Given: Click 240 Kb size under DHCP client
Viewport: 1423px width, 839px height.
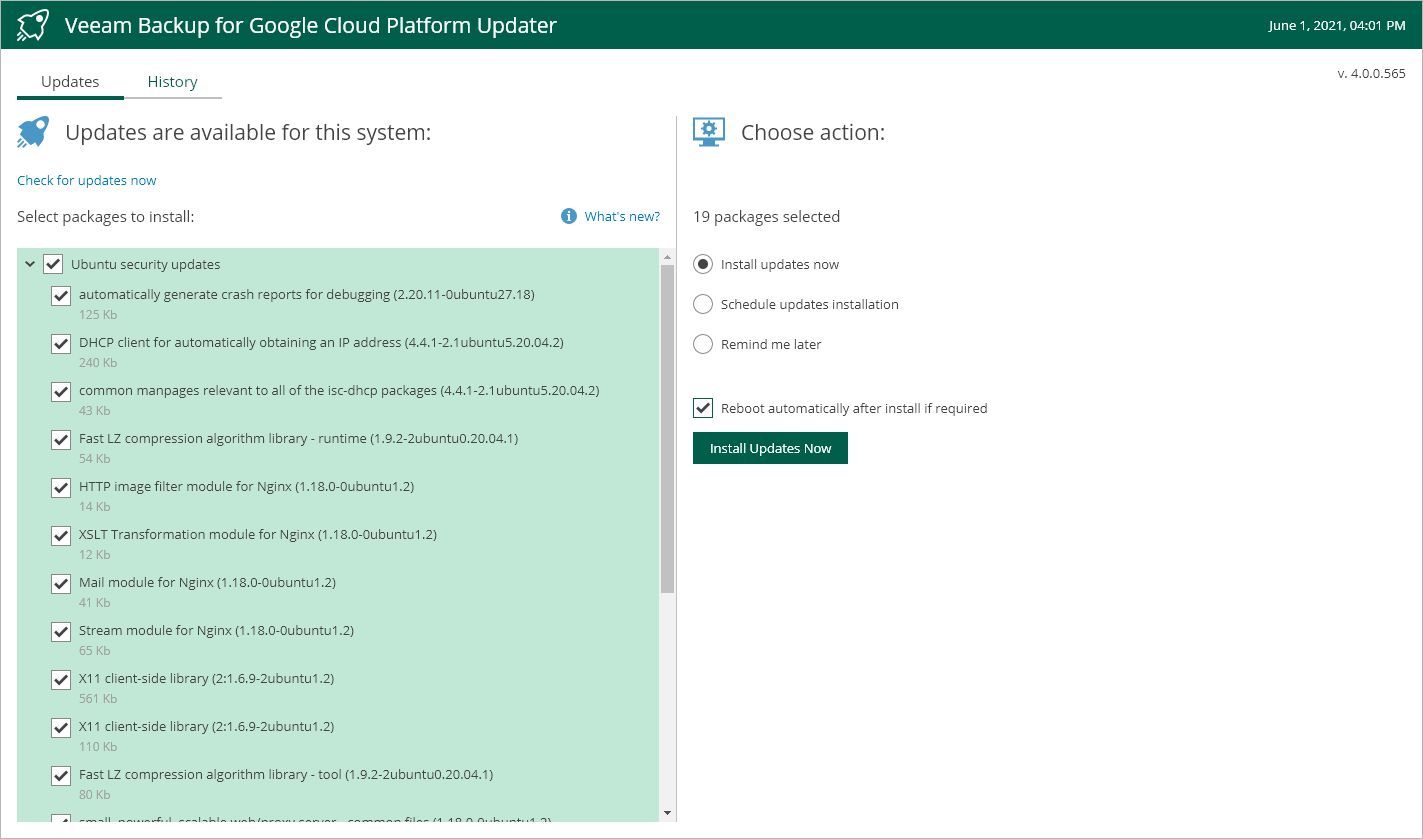Looking at the screenshot, I should pyautogui.click(x=98, y=362).
